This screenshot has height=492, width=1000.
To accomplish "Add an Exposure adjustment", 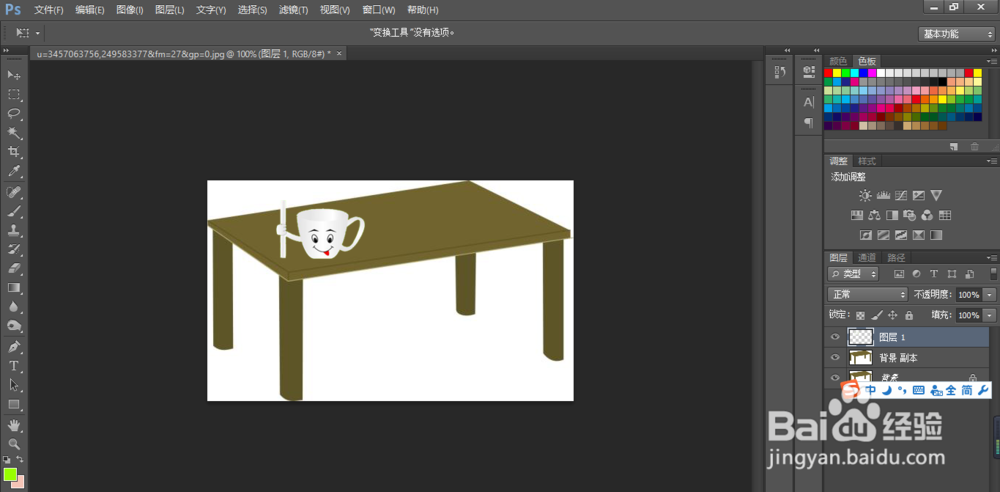I will pyautogui.click(x=918, y=195).
